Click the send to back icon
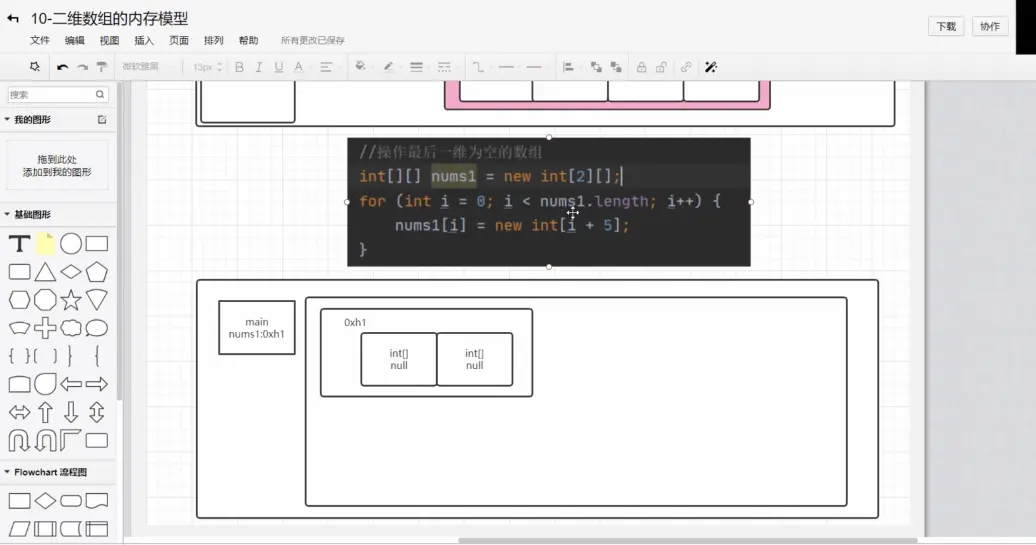1036x545 pixels. click(616, 67)
